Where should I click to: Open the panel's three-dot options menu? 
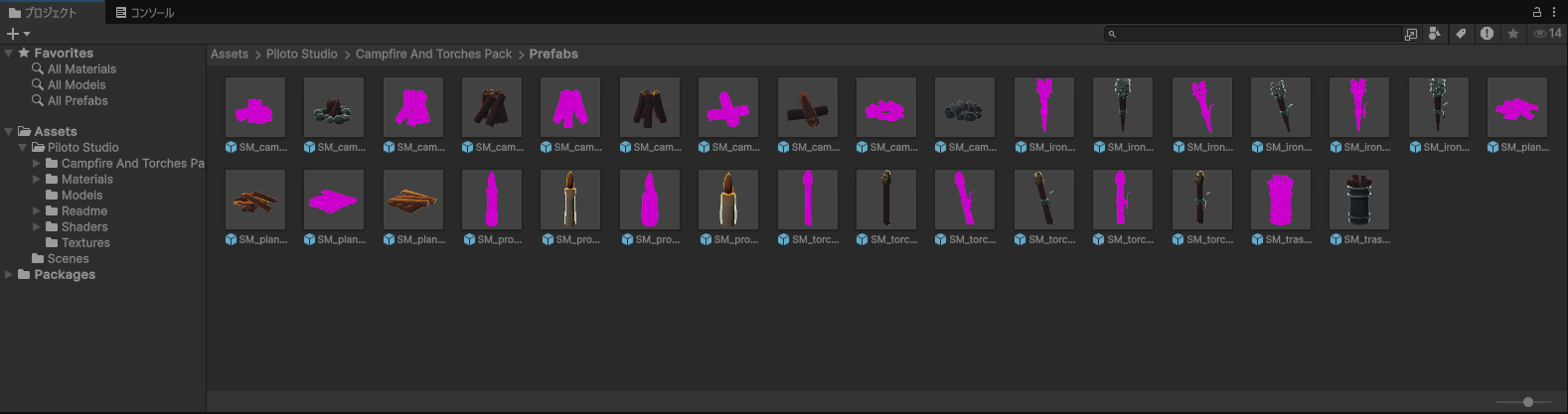(1554, 12)
